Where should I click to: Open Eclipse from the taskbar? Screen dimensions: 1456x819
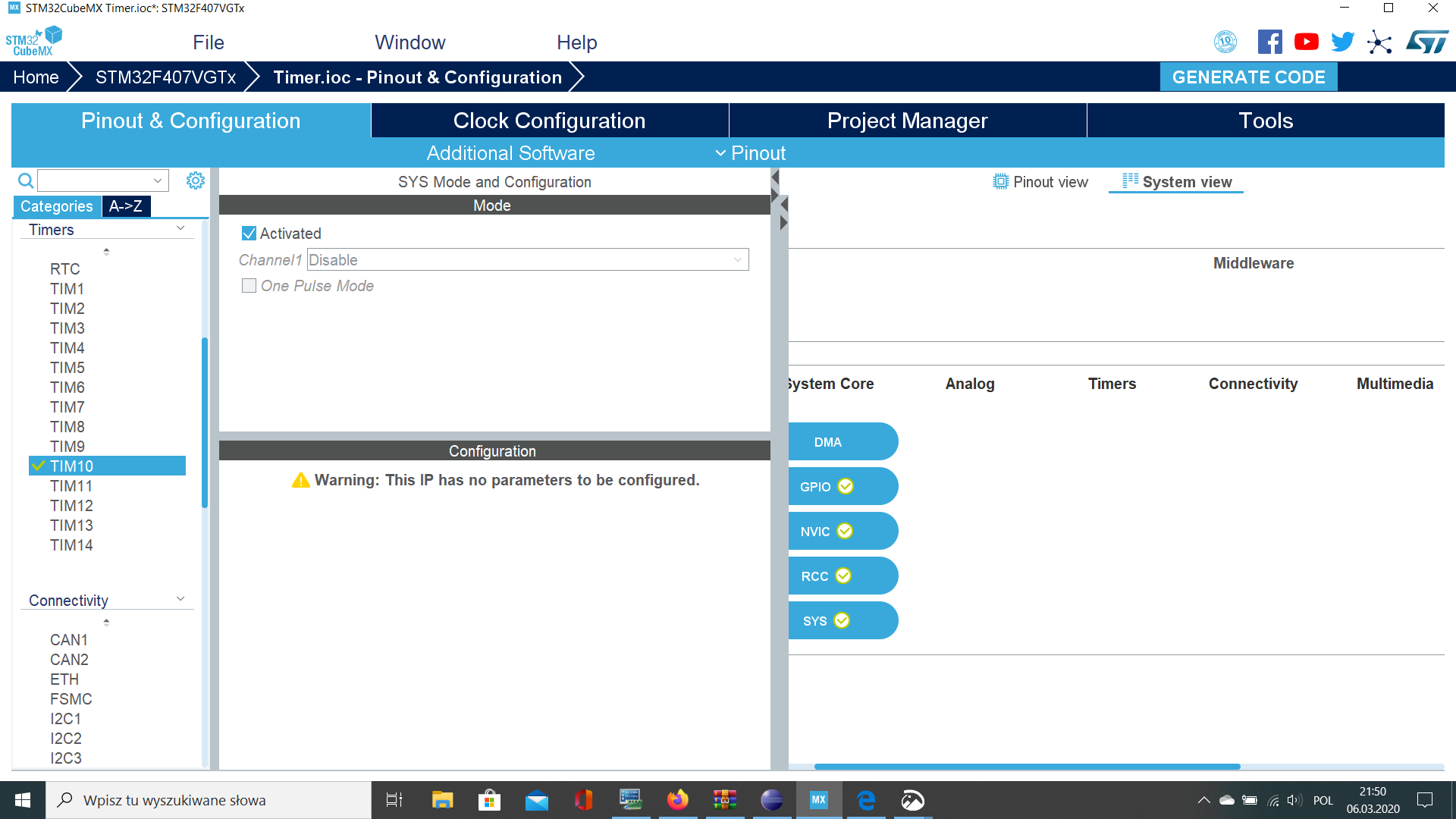click(772, 800)
